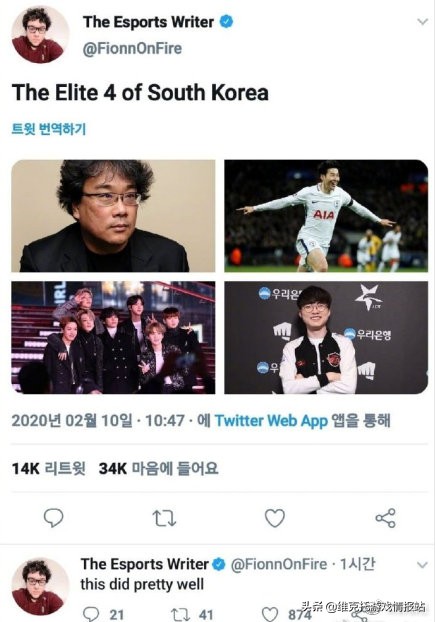Open the 트윗 번역하기 translate link
The height and width of the screenshot is (622, 435).
(48, 129)
